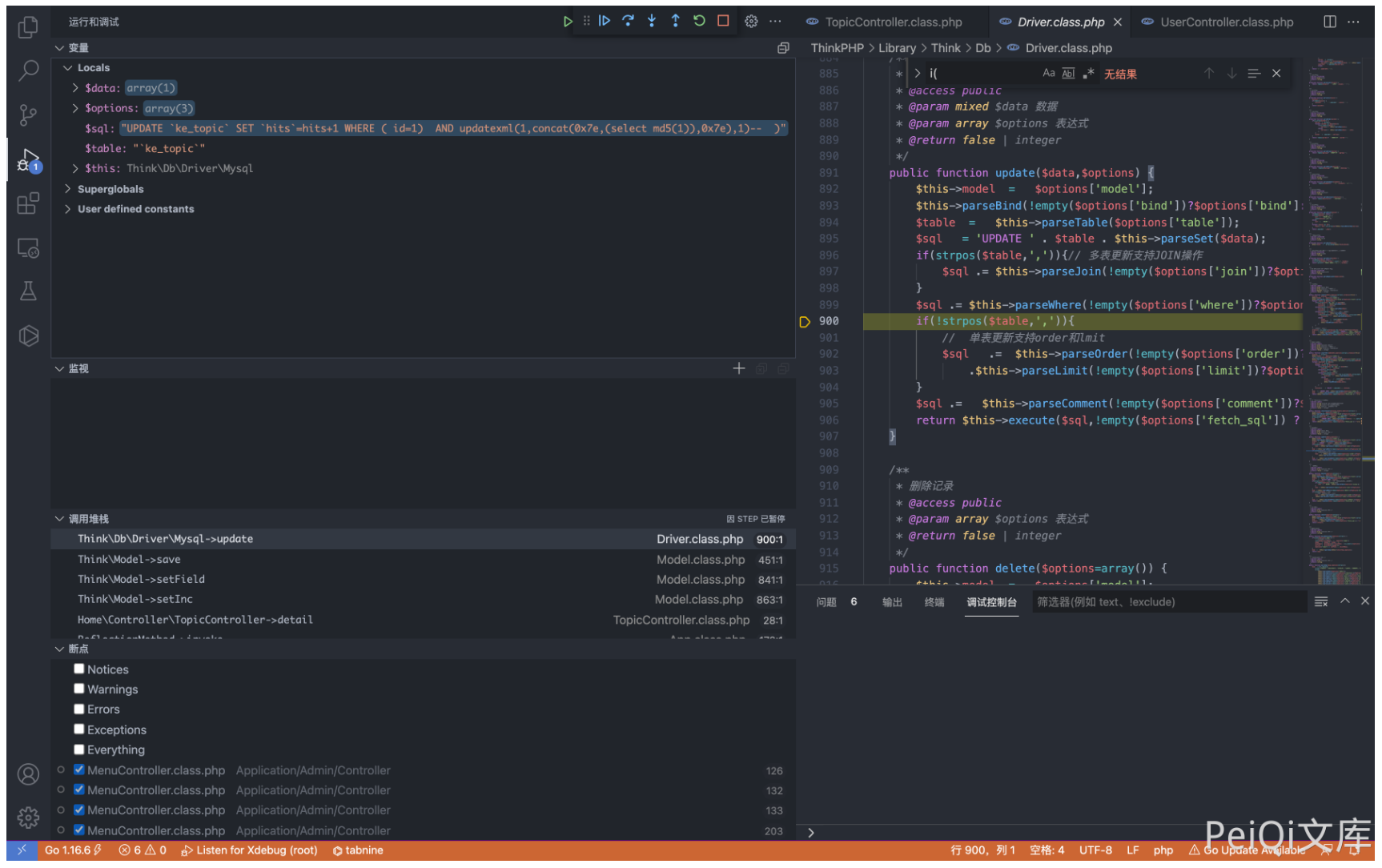Click the Step Into debug icon
The width and height of the screenshot is (1382, 868).
coord(652,22)
